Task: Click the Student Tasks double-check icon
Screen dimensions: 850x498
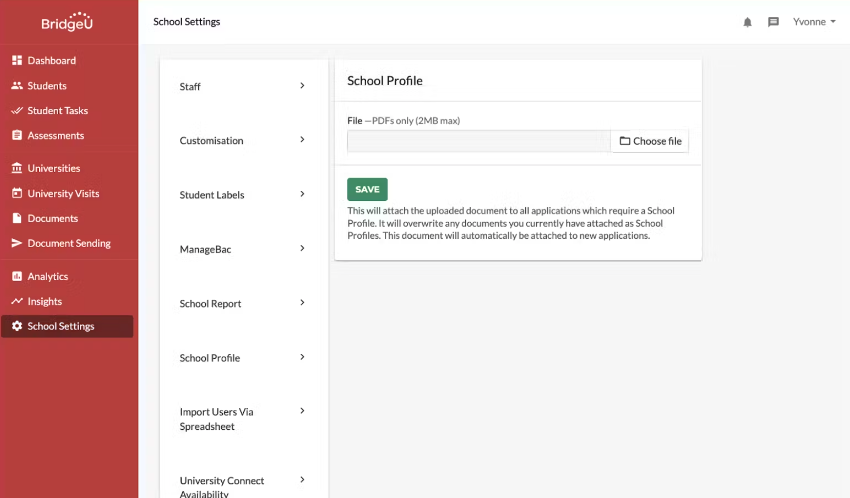Action: click(x=17, y=111)
